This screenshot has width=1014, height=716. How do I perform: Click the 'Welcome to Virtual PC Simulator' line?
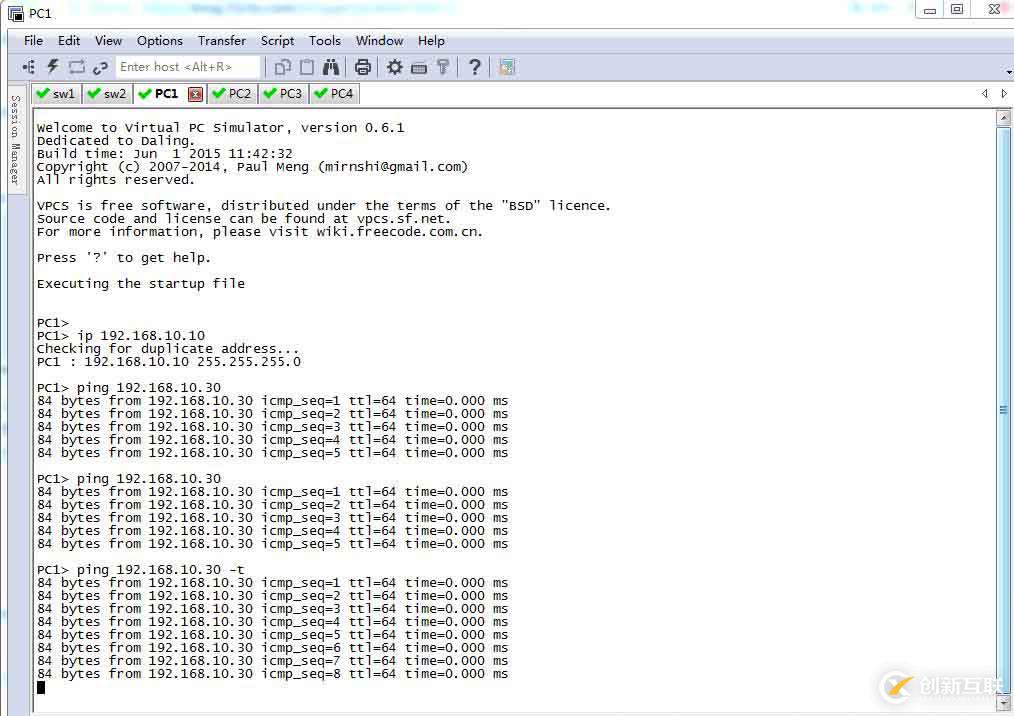221,127
